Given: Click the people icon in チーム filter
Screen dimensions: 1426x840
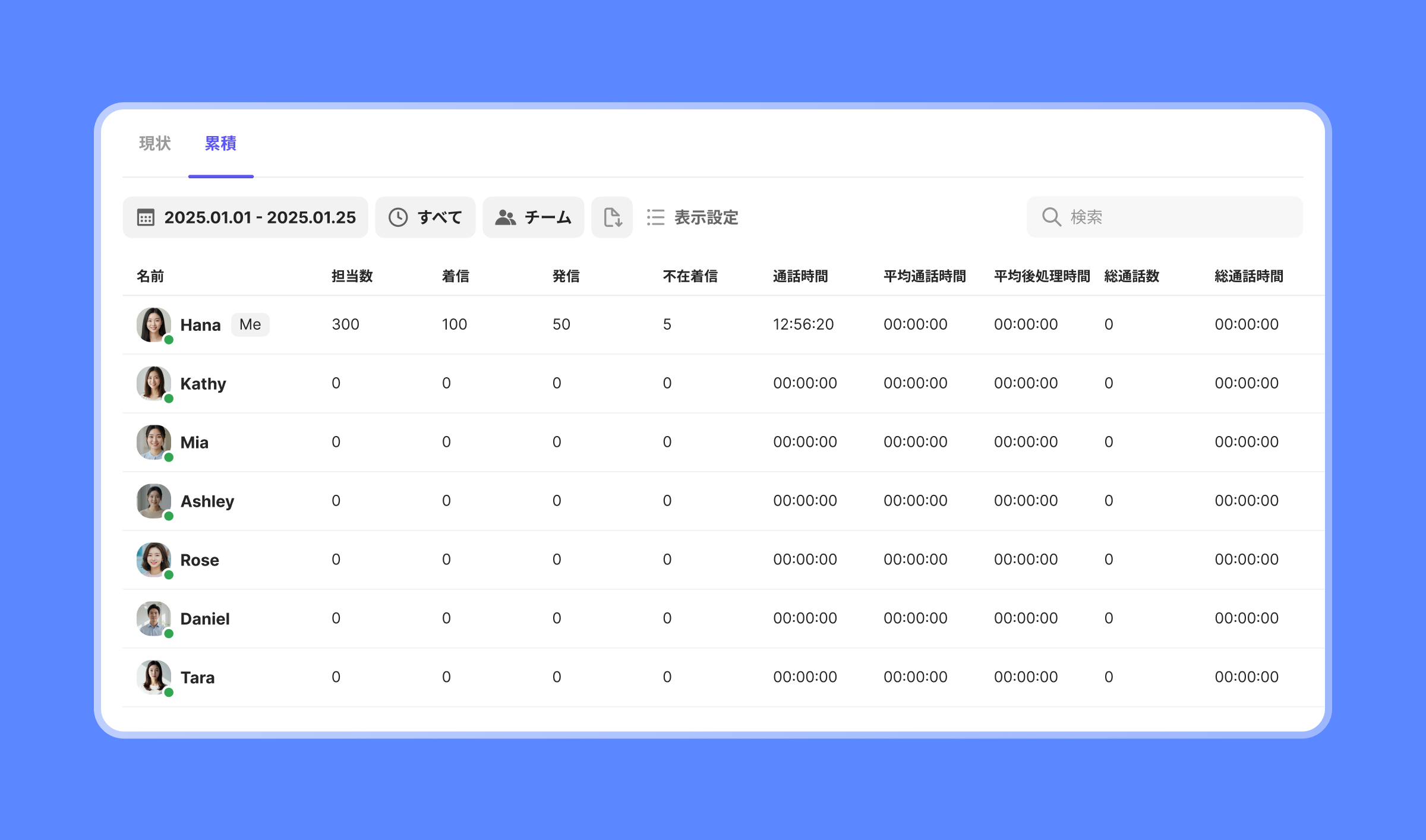Looking at the screenshot, I should click(x=505, y=217).
